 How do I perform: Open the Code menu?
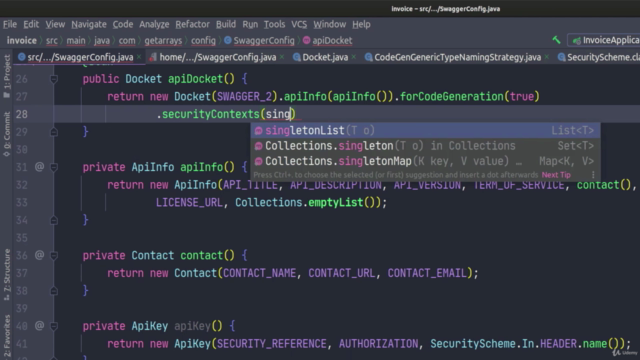(x=123, y=24)
